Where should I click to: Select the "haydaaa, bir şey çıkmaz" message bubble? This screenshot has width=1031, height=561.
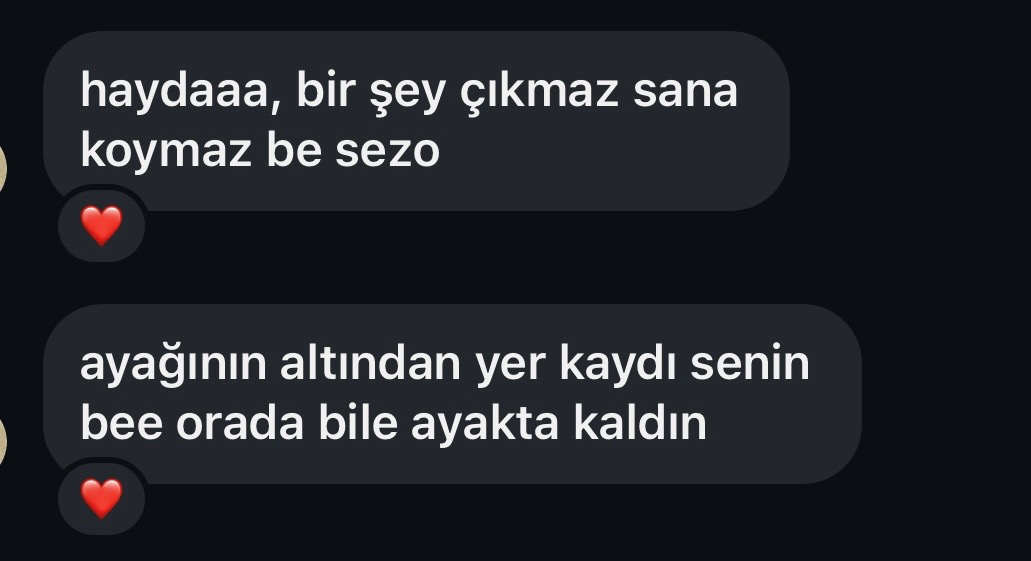point(416,121)
